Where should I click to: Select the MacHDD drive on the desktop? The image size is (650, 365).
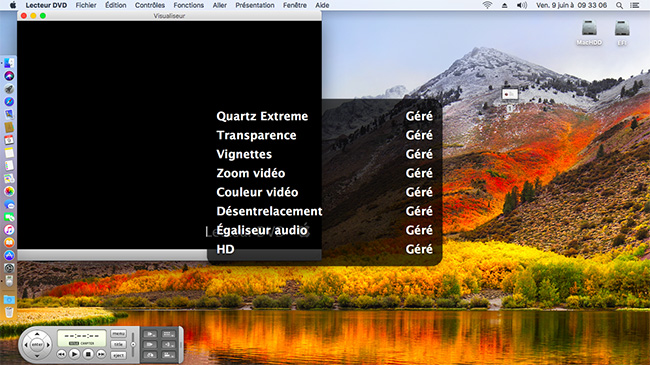point(589,33)
